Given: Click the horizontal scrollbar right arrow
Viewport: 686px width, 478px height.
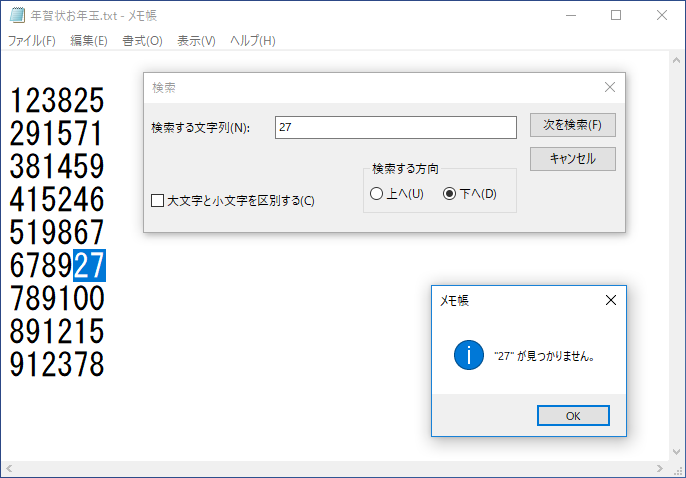Looking at the screenshot, I should click(x=661, y=469).
